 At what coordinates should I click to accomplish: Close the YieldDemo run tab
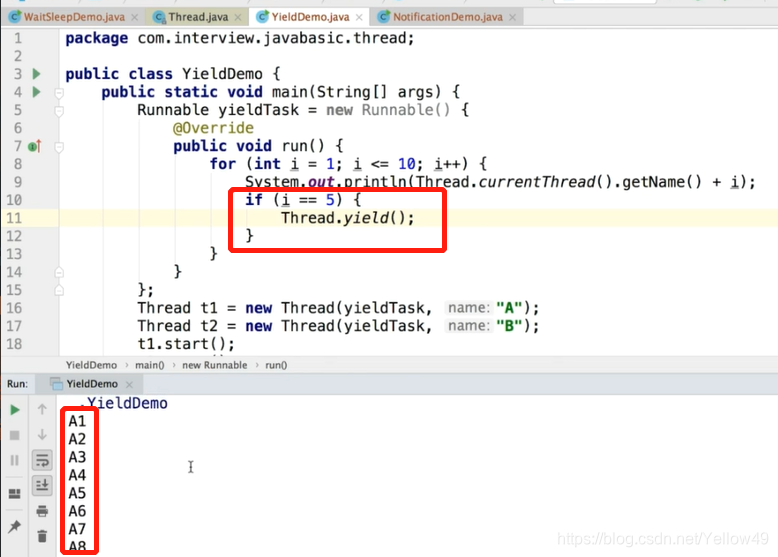[x=130, y=384]
